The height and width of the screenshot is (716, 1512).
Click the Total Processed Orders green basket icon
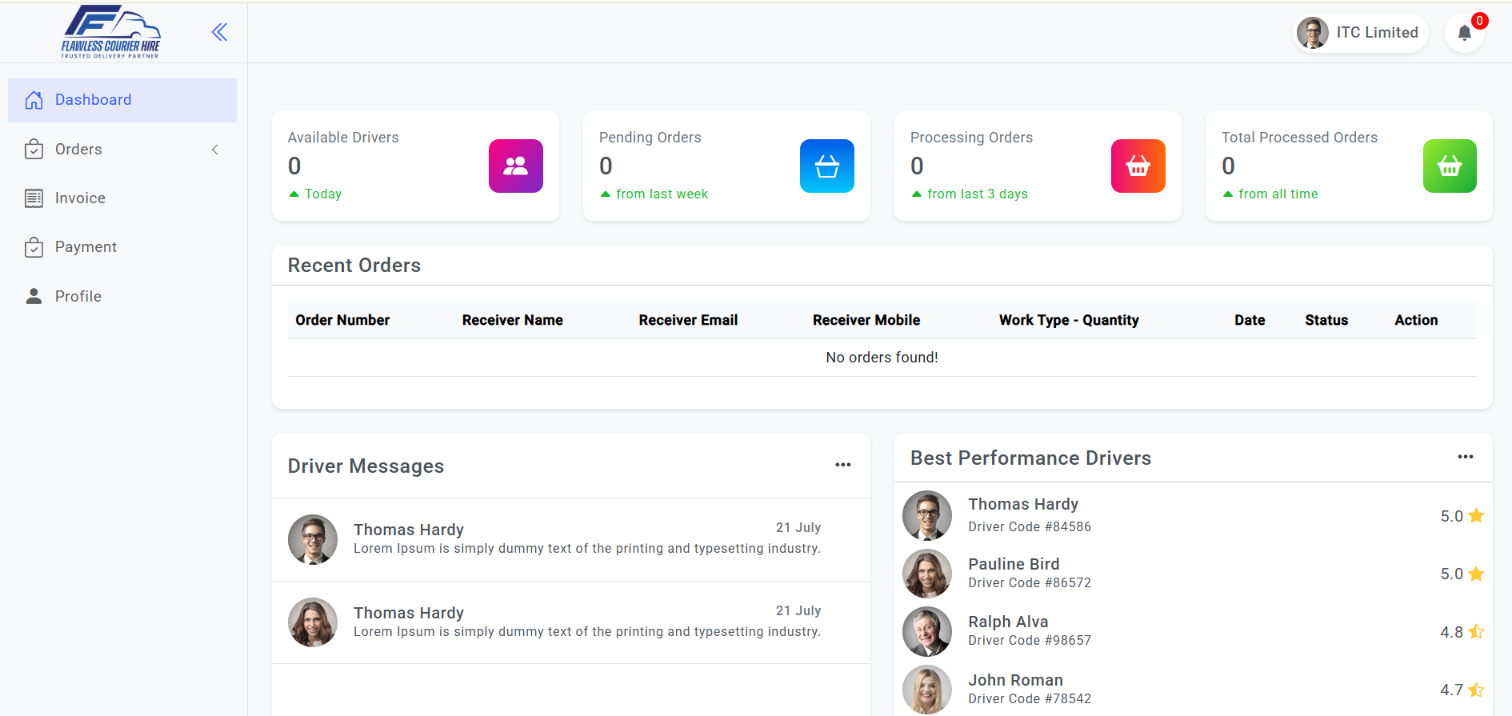click(x=1449, y=166)
